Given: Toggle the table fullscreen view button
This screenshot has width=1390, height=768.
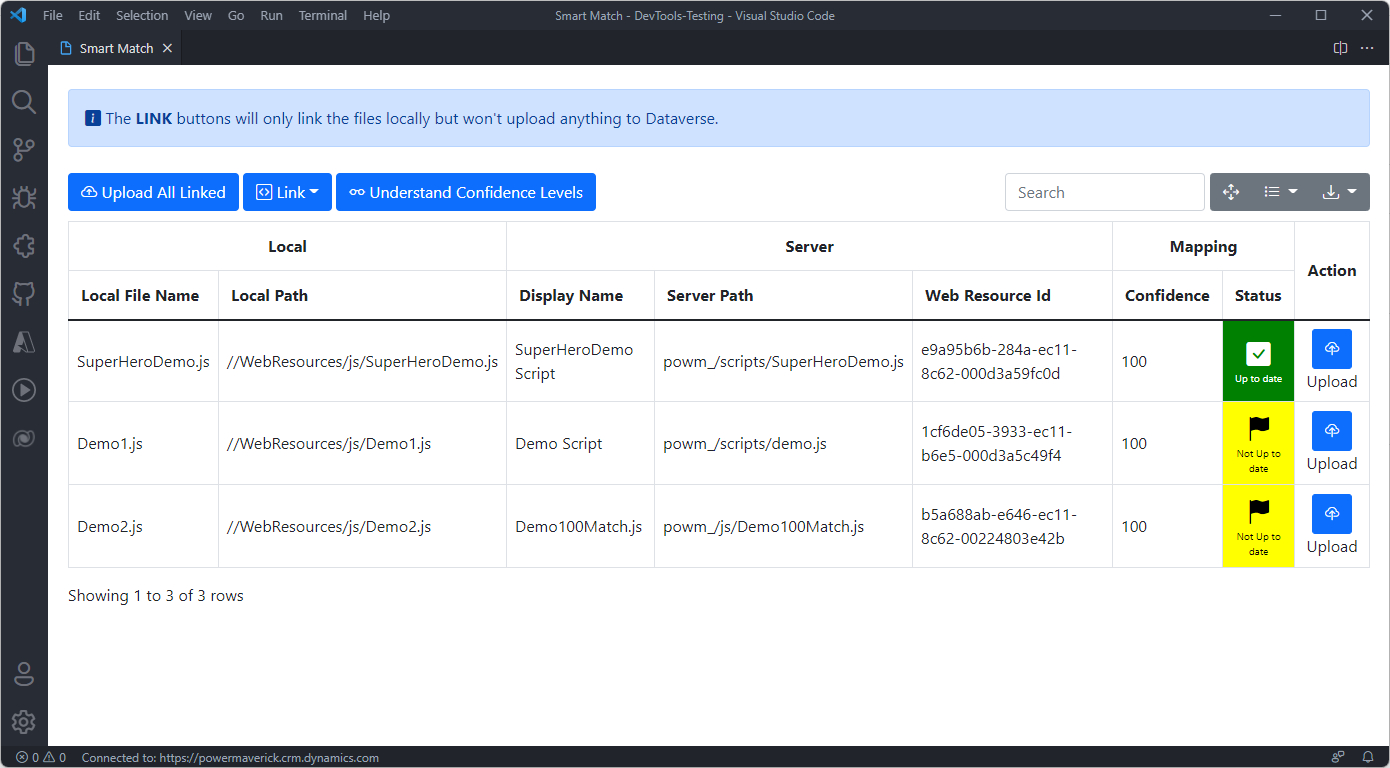Looking at the screenshot, I should click(x=1231, y=192).
